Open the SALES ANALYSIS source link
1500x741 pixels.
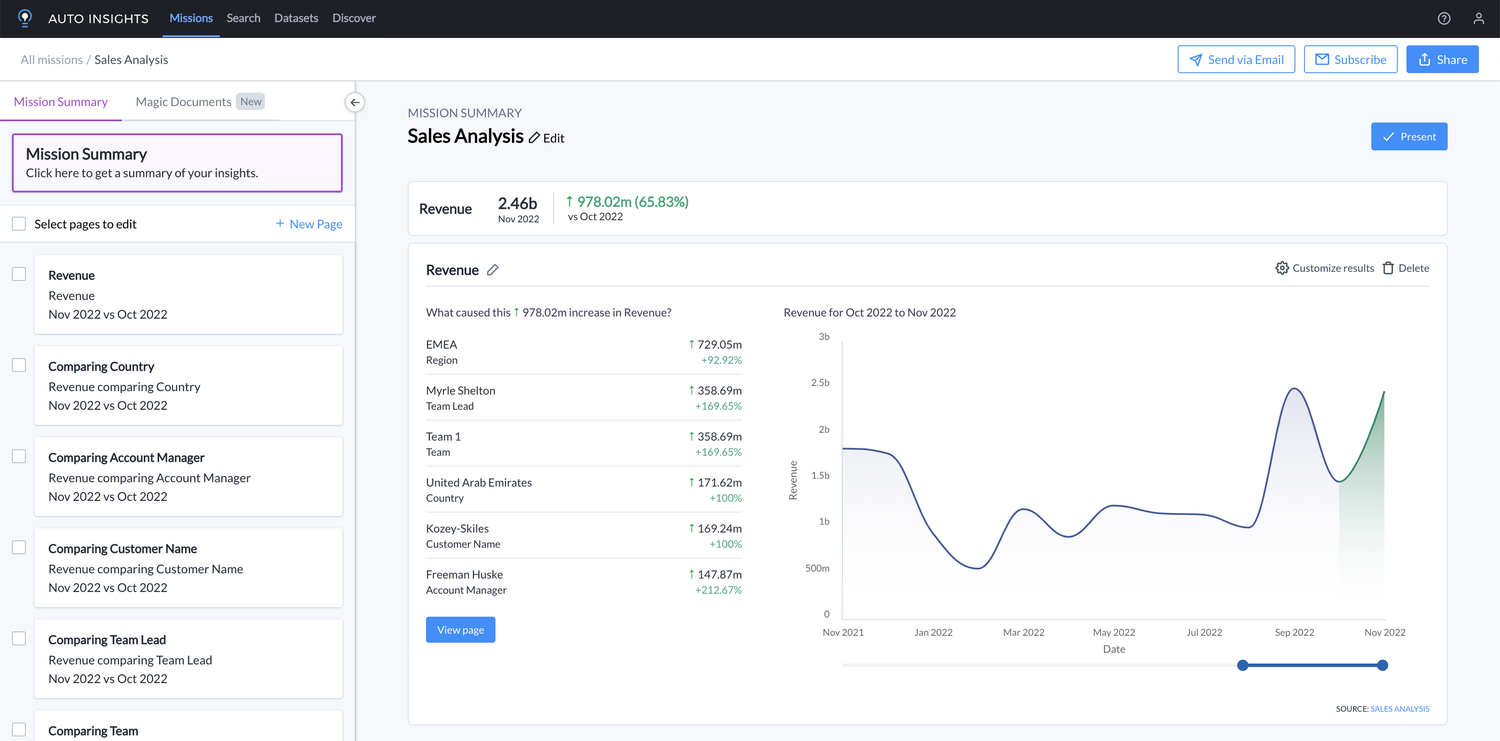click(x=1399, y=708)
